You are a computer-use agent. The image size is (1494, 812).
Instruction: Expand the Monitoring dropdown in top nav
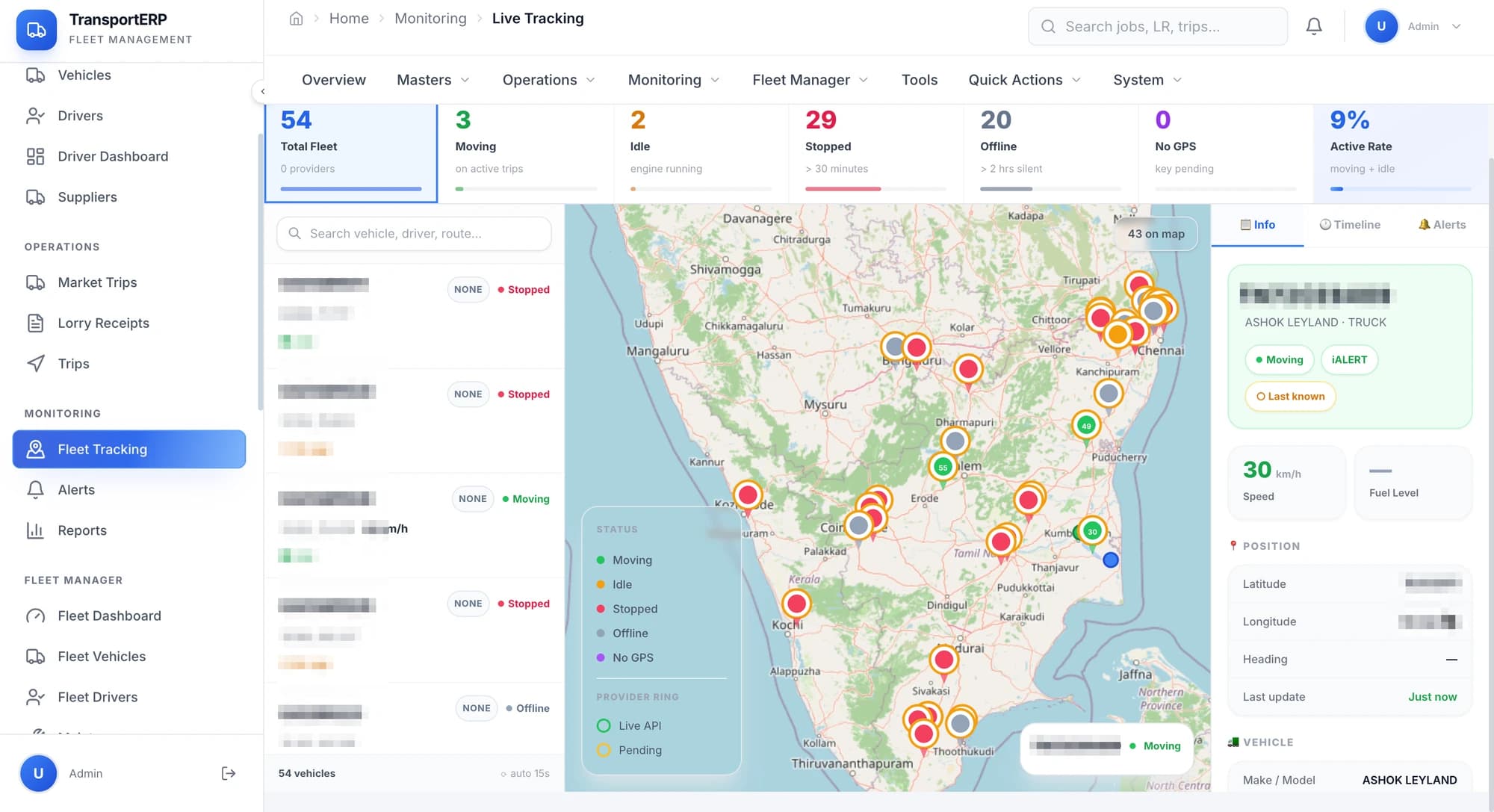coord(674,80)
